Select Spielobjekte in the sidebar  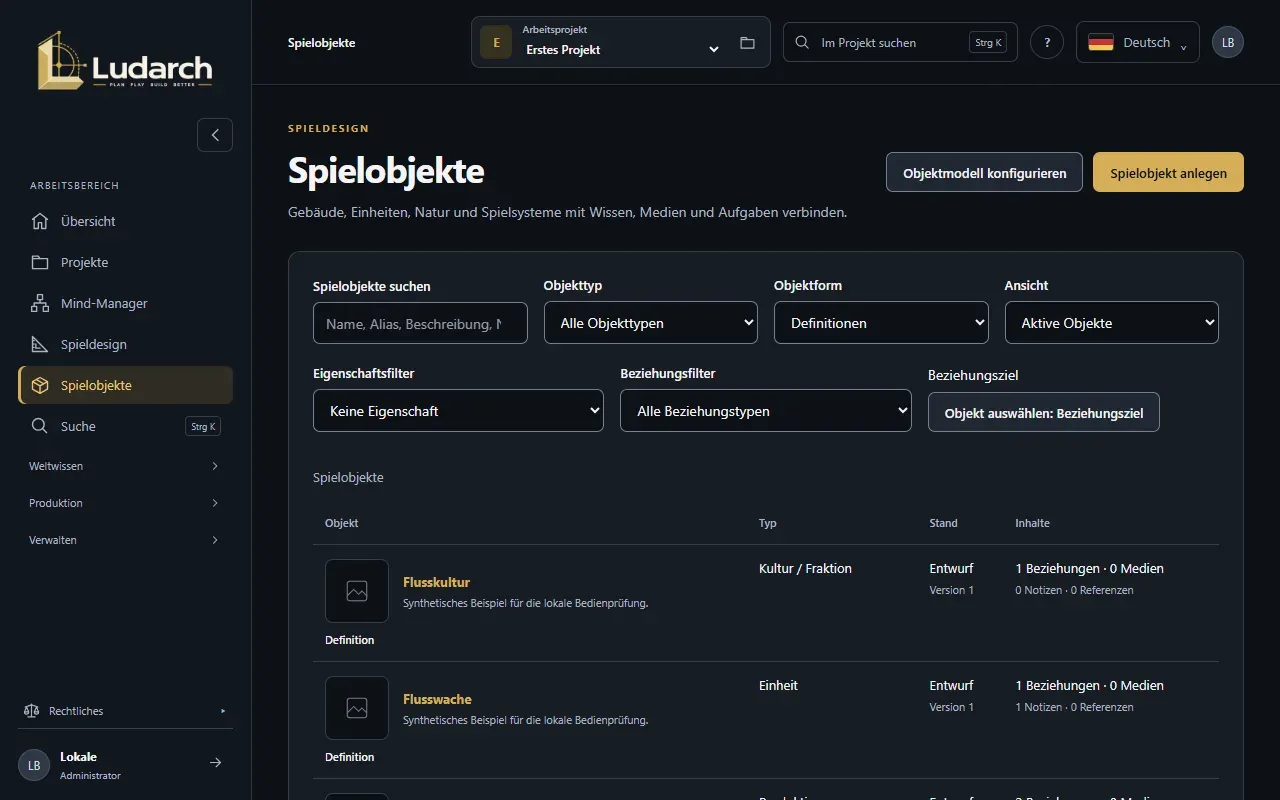(x=125, y=385)
